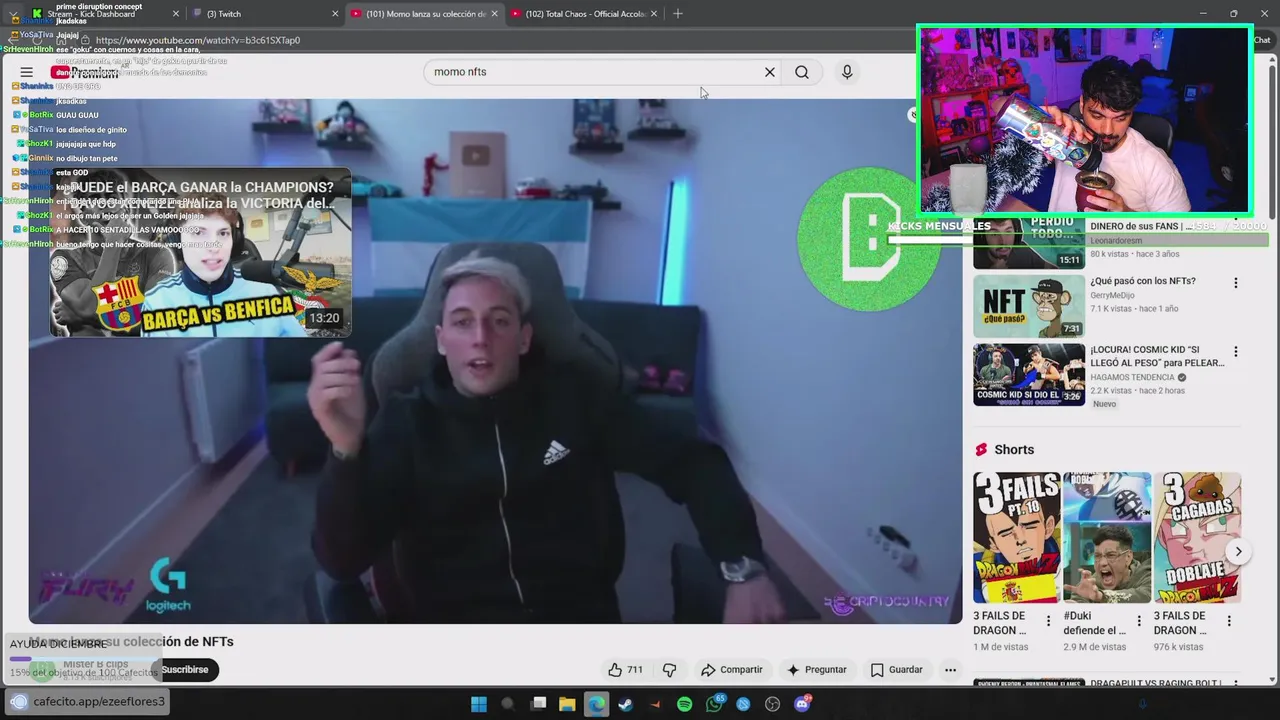Open Discord from taskbar
This screenshot has width=1280, height=720.
[802, 704]
